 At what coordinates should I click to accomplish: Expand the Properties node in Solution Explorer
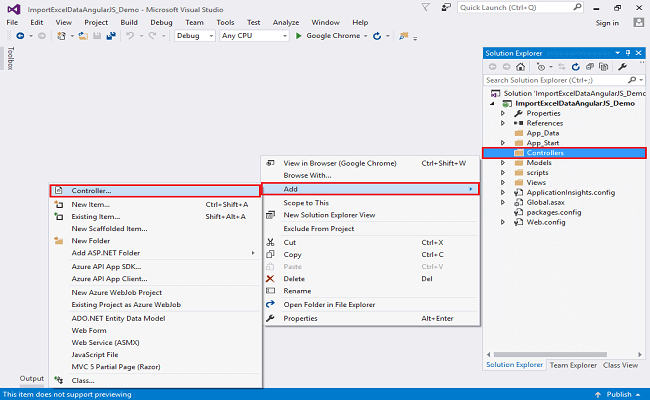(x=503, y=113)
